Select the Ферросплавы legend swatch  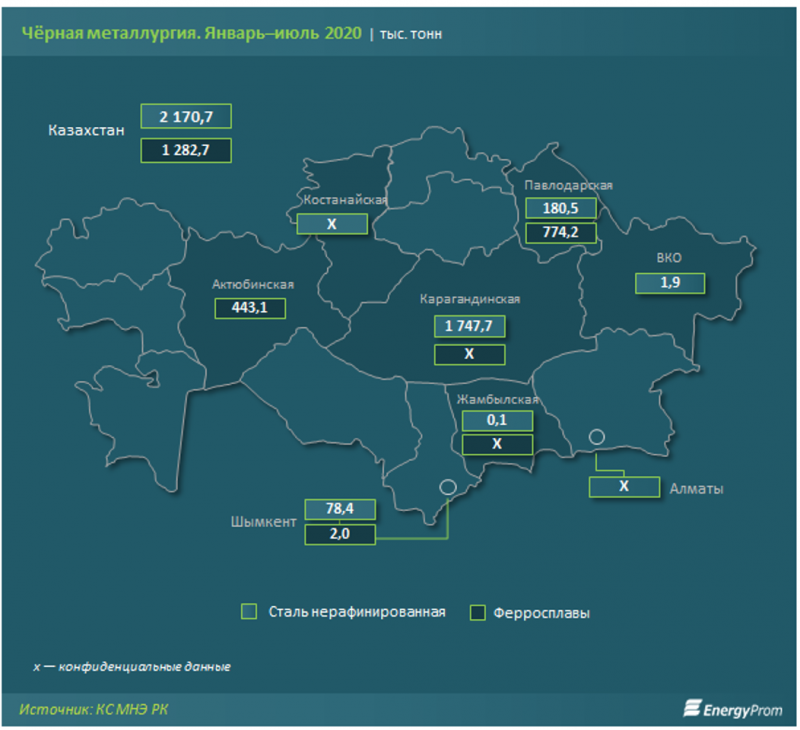477,612
